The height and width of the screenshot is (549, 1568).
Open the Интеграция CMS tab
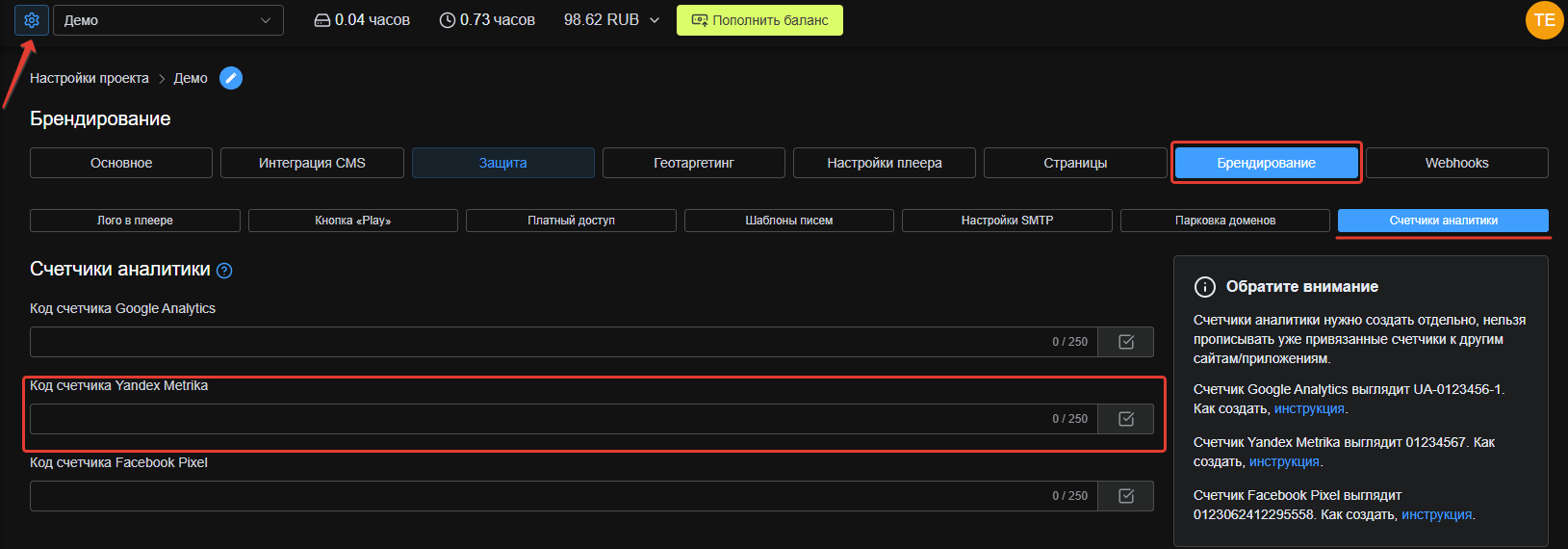pos(312,163)
